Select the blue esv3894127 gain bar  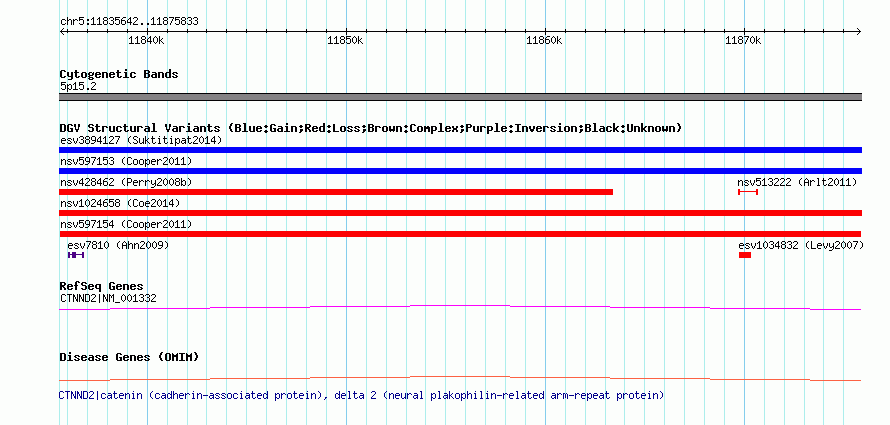(x=460, y=150)
